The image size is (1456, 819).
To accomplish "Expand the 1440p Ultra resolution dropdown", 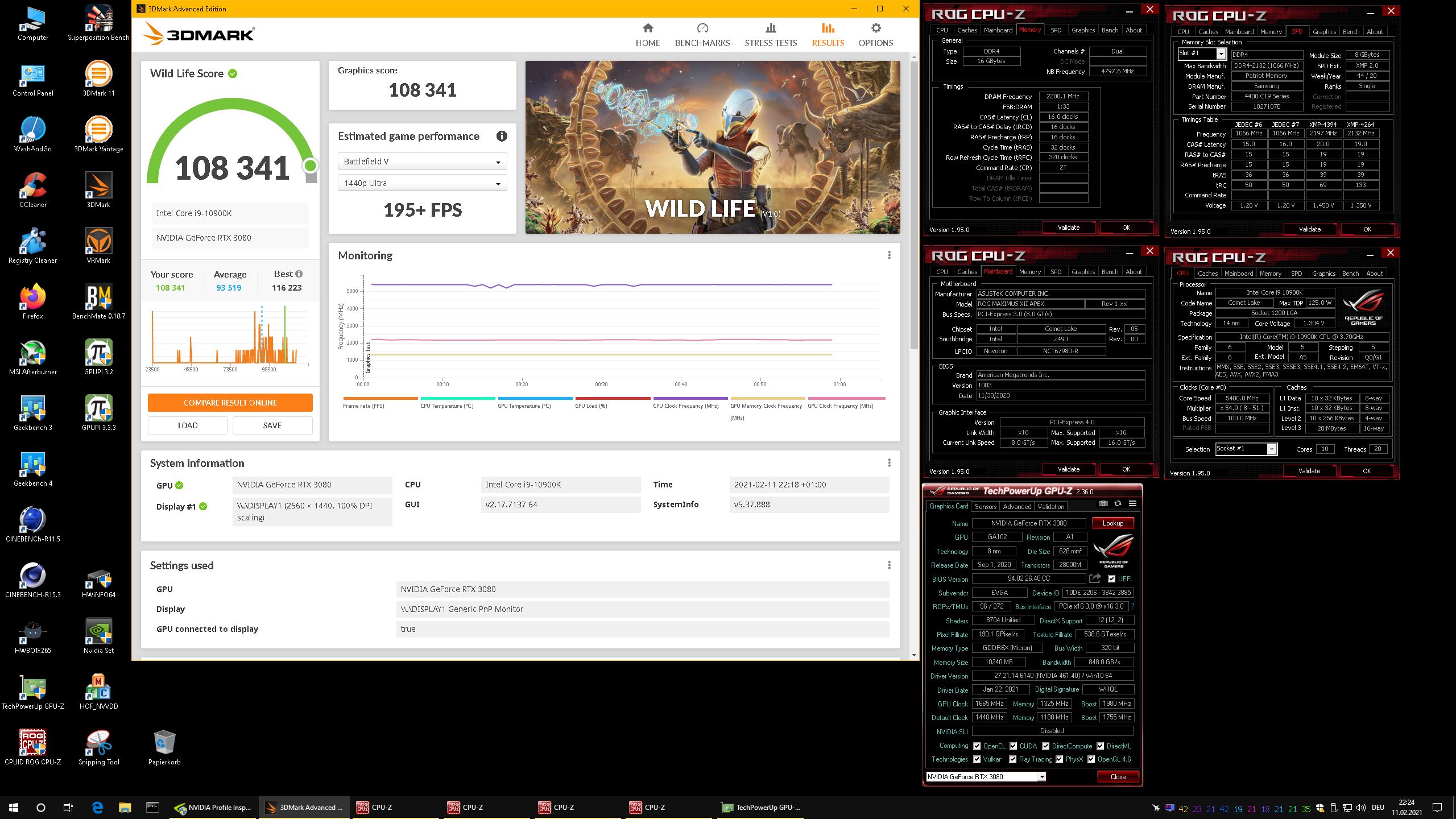I will coord(422,183).
